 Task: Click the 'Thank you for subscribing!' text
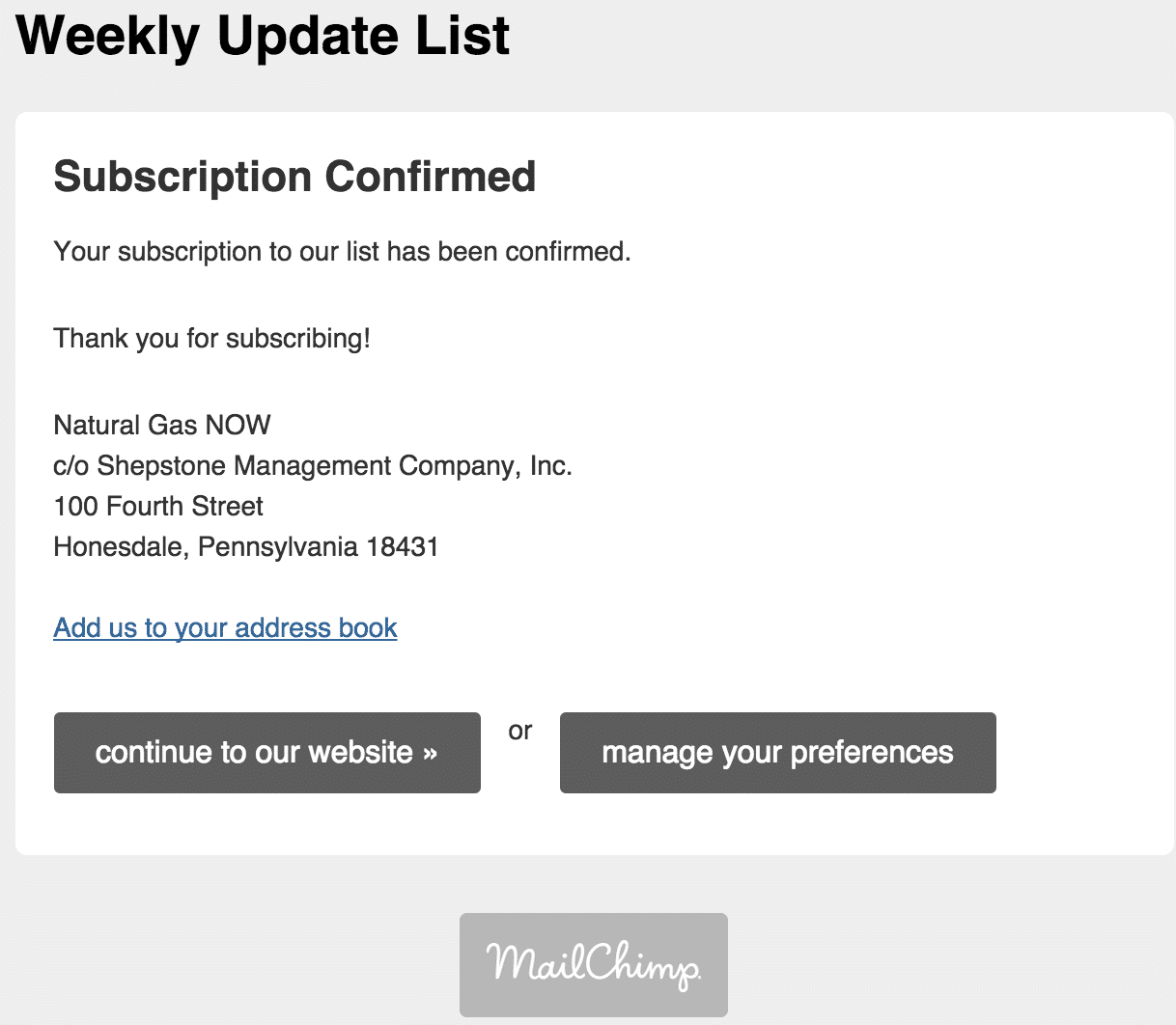point(212,339)
